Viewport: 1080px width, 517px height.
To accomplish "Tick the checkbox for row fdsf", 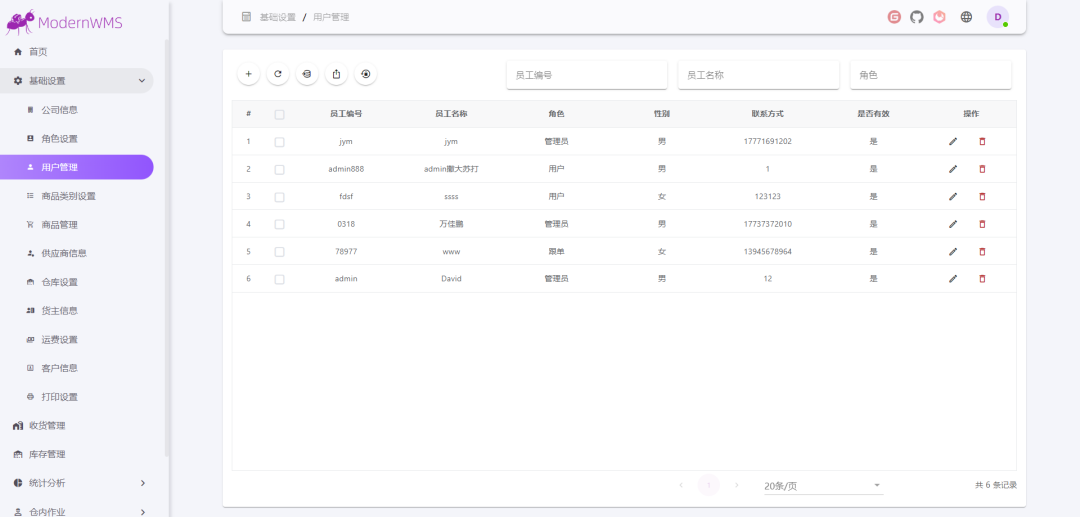I will 279,197.
